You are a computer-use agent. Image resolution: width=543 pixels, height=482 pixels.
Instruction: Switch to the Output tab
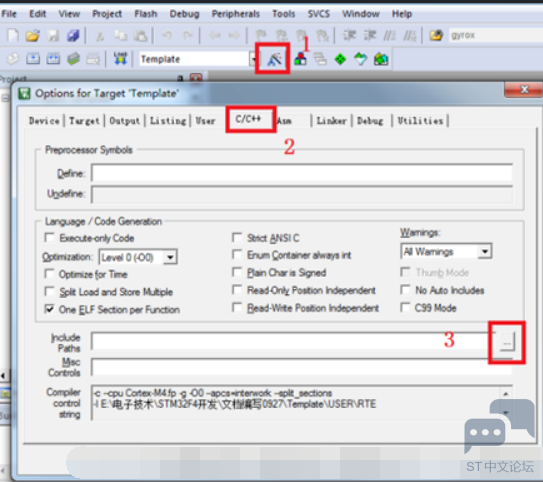tap(125, 121)
